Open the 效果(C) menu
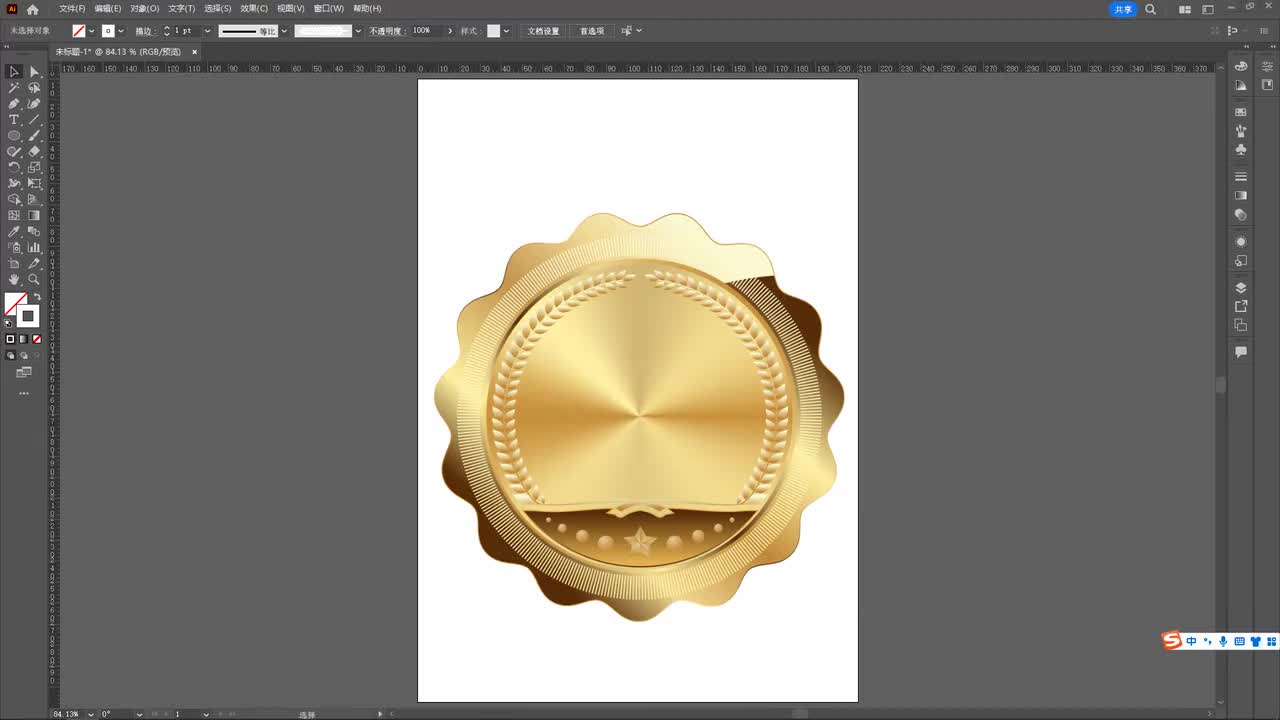The width and height of the screenshot is (1280, 720). click(x=255, y=9)
